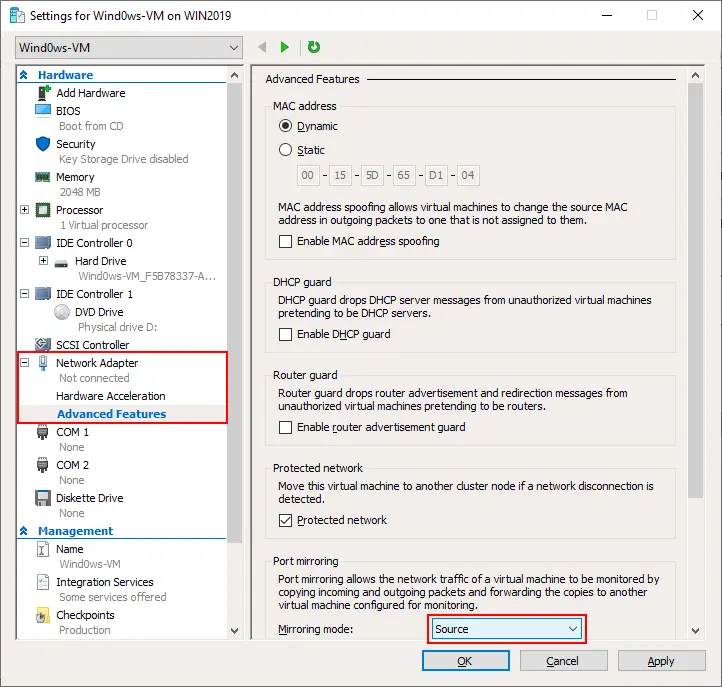Enable the DHCP guard checkbox
The height and width of the screenshot is (687, 722).
point(285,334)
